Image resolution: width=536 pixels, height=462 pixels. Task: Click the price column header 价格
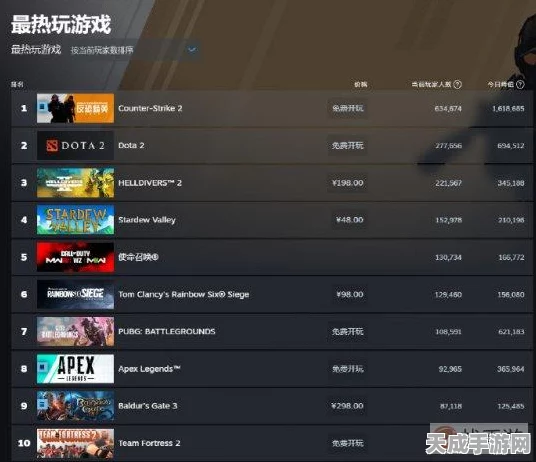tap(361, 84)
